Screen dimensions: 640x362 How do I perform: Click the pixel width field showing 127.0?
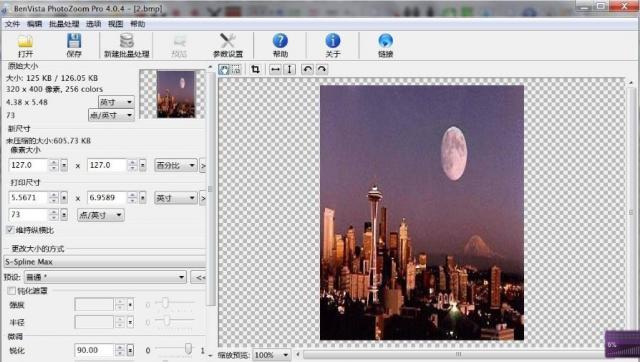pos(29,165)
